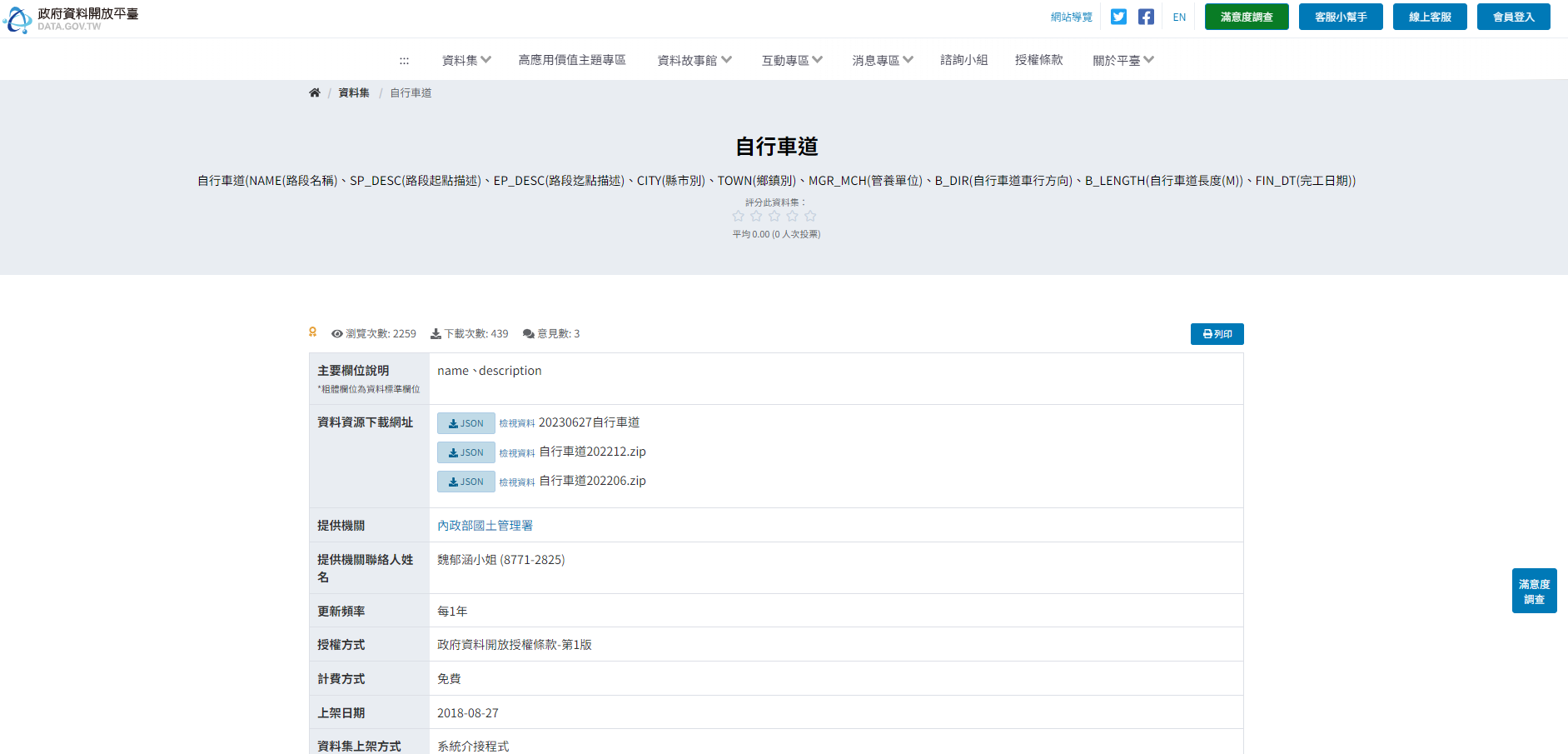Download JSON for 自行車道202212.zip

466,452
